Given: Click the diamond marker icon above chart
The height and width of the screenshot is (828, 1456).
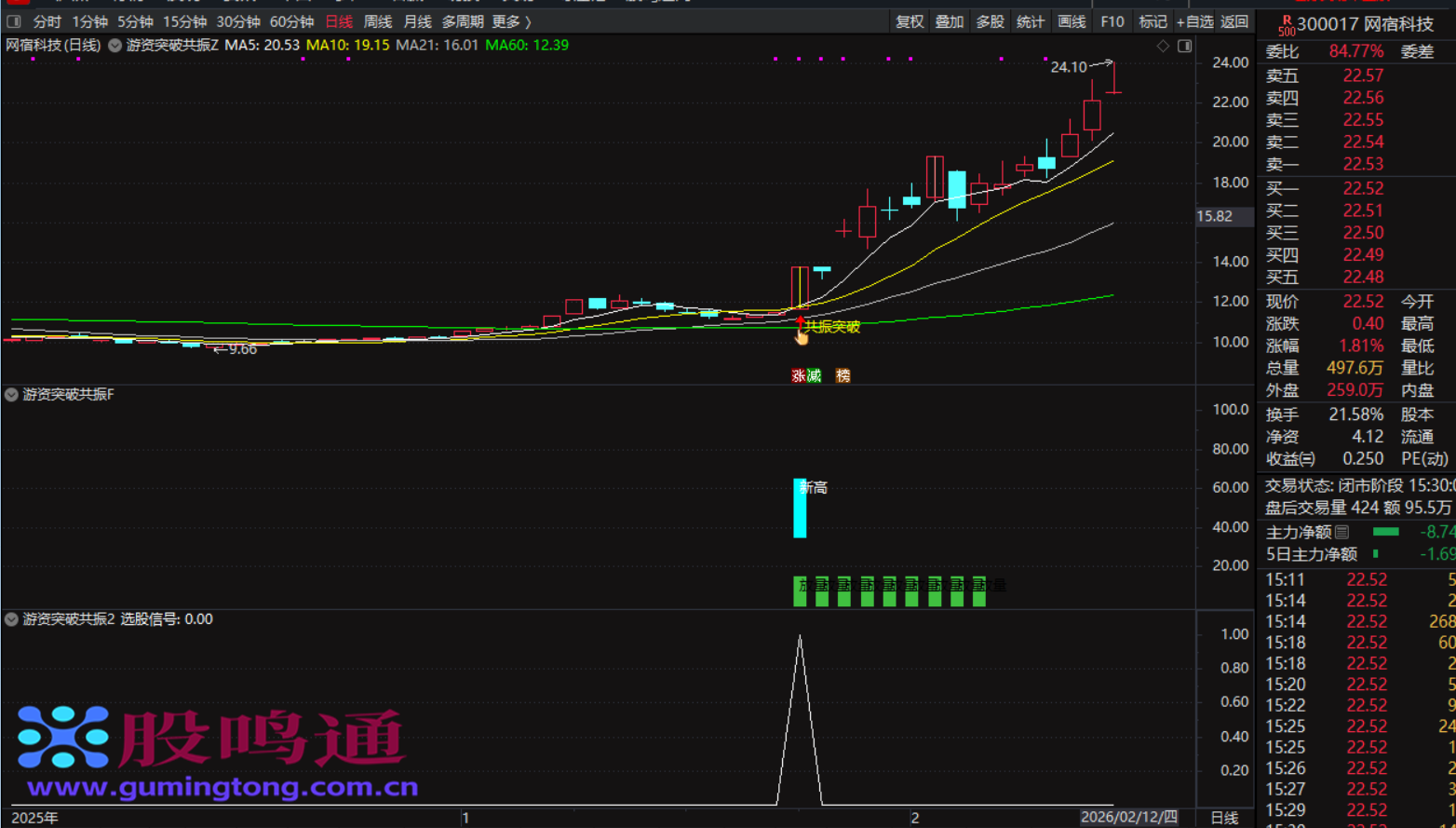Looking at the screenshot, I should point(1163,46).
